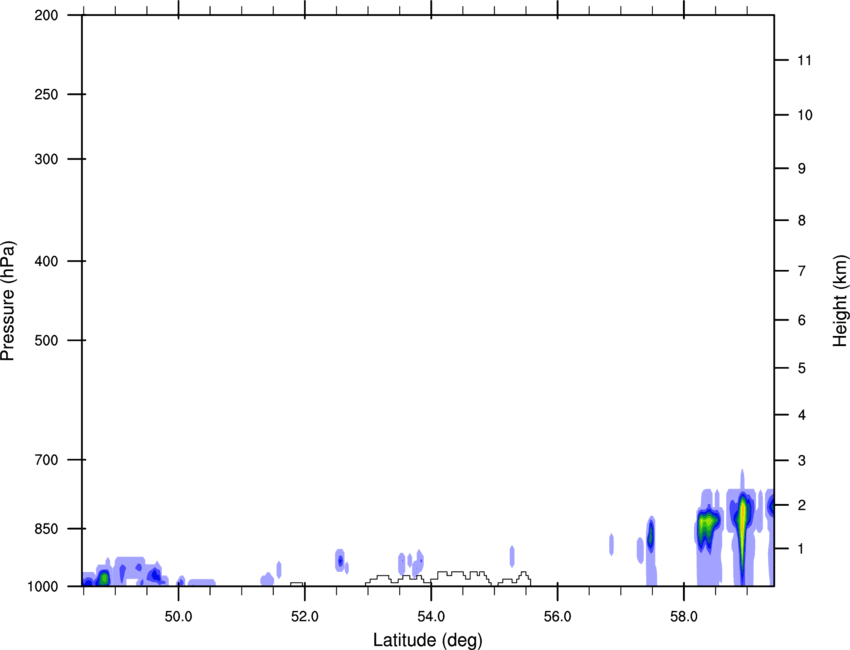
Task: Click the 5 km height label
Action: (802, 368)
